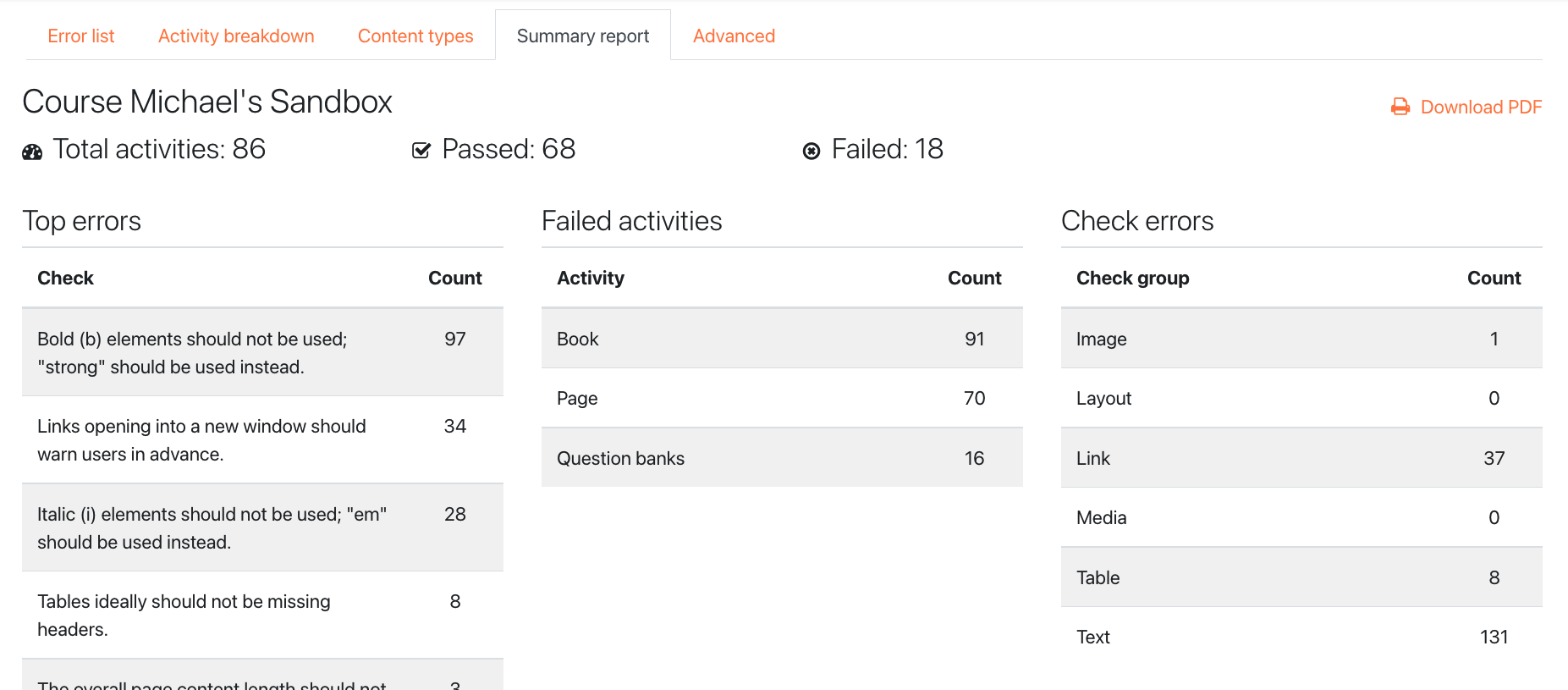Screen dimensions: 1568x690
Task: Click the Check group column header
Action: click(1132, 278)
